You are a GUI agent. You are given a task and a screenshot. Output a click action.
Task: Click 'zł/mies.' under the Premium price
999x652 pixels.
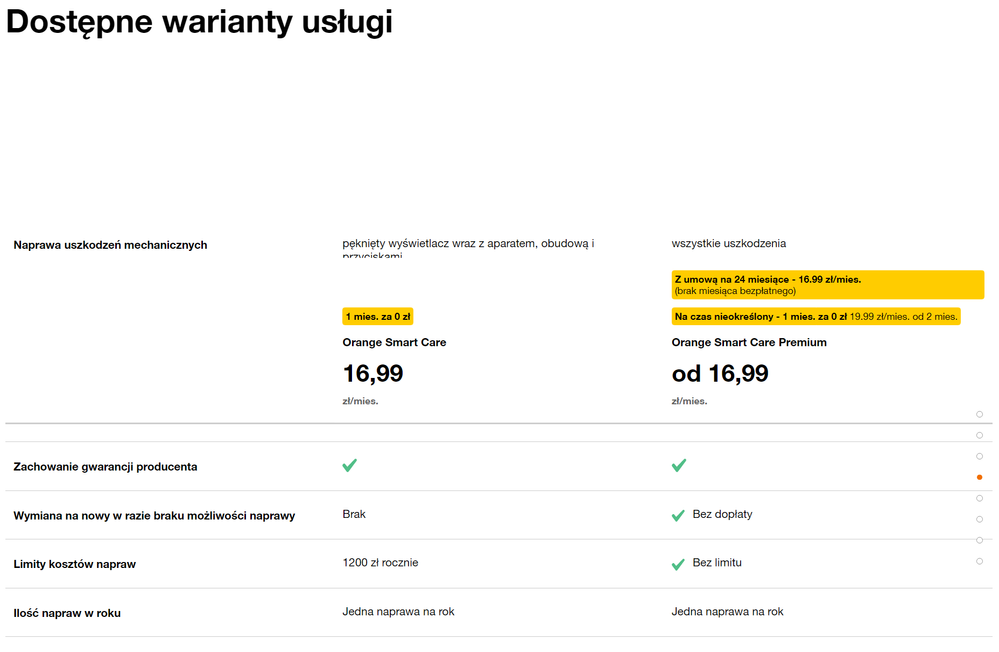(689, 402)
